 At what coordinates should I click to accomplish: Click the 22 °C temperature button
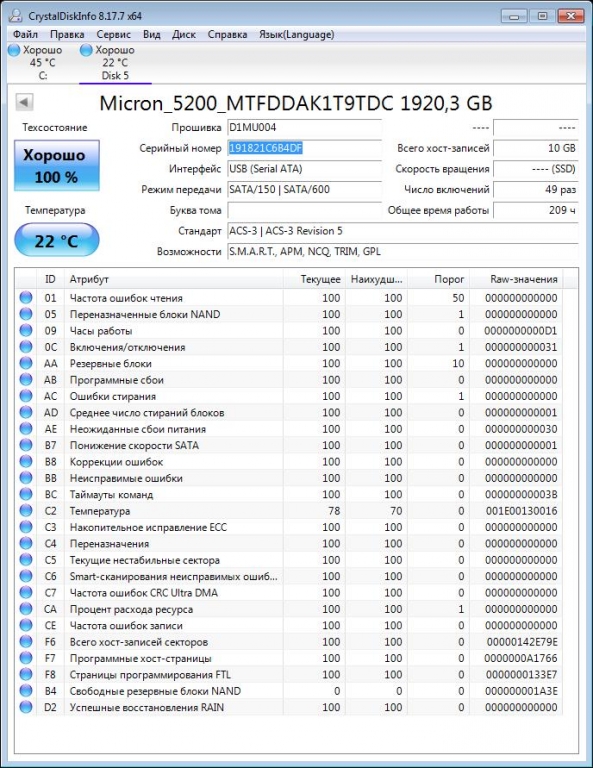(x=56, y=240)
